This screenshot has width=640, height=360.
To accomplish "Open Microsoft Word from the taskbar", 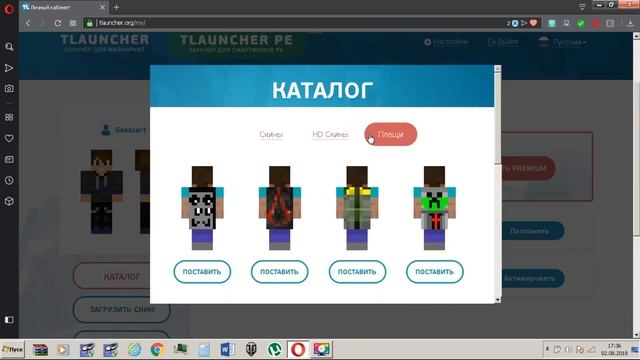I will coord(227,349).
